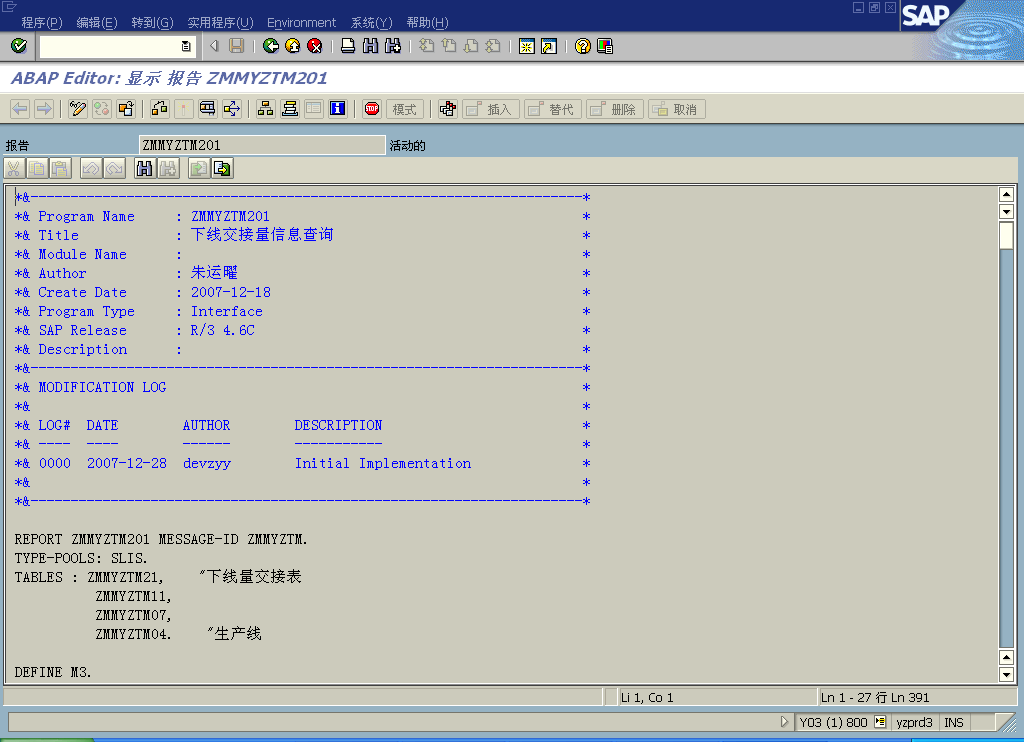Click the status bar expand triangle
Screen dimensions: 1024x742
784,722
